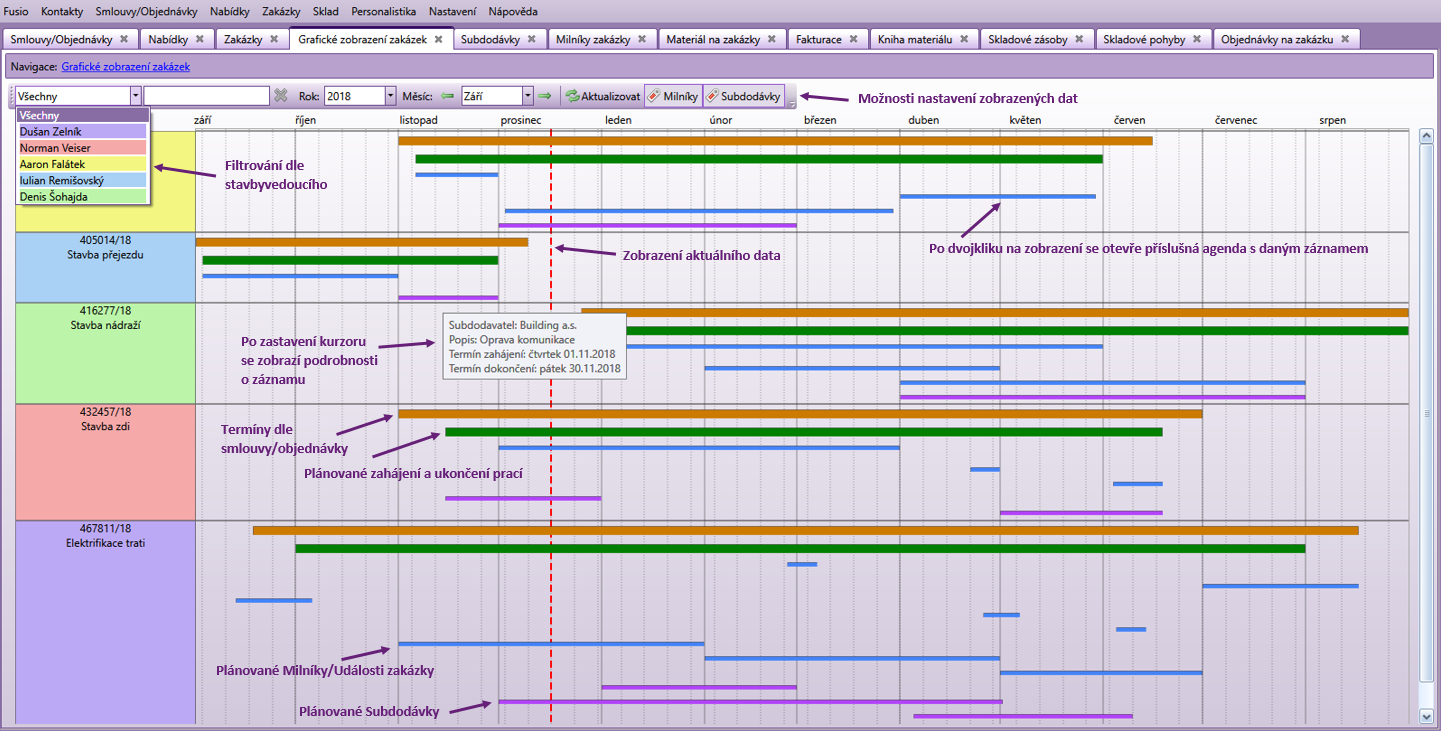This screenshot has height=731, width=1441.
Task: Close the Fakturace tab
Action: [852, 39]
